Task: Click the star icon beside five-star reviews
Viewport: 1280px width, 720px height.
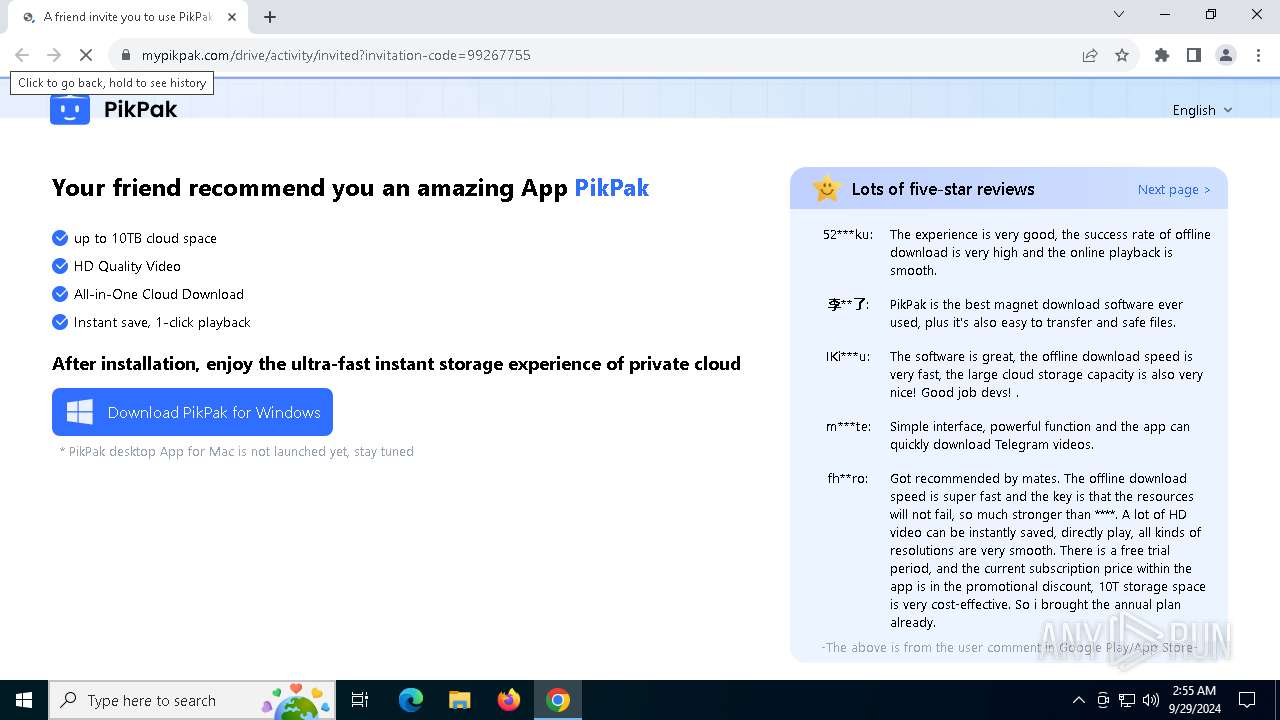Action: [827, 188]
